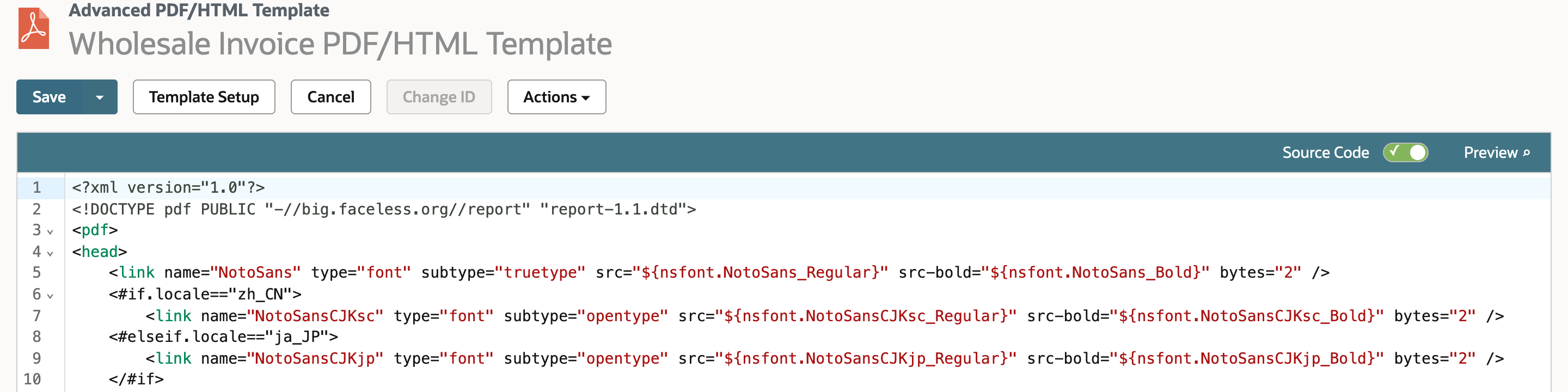Click the NotoSans font link line
This screenshot has height=392, width=1568.
tap(719, 272)
